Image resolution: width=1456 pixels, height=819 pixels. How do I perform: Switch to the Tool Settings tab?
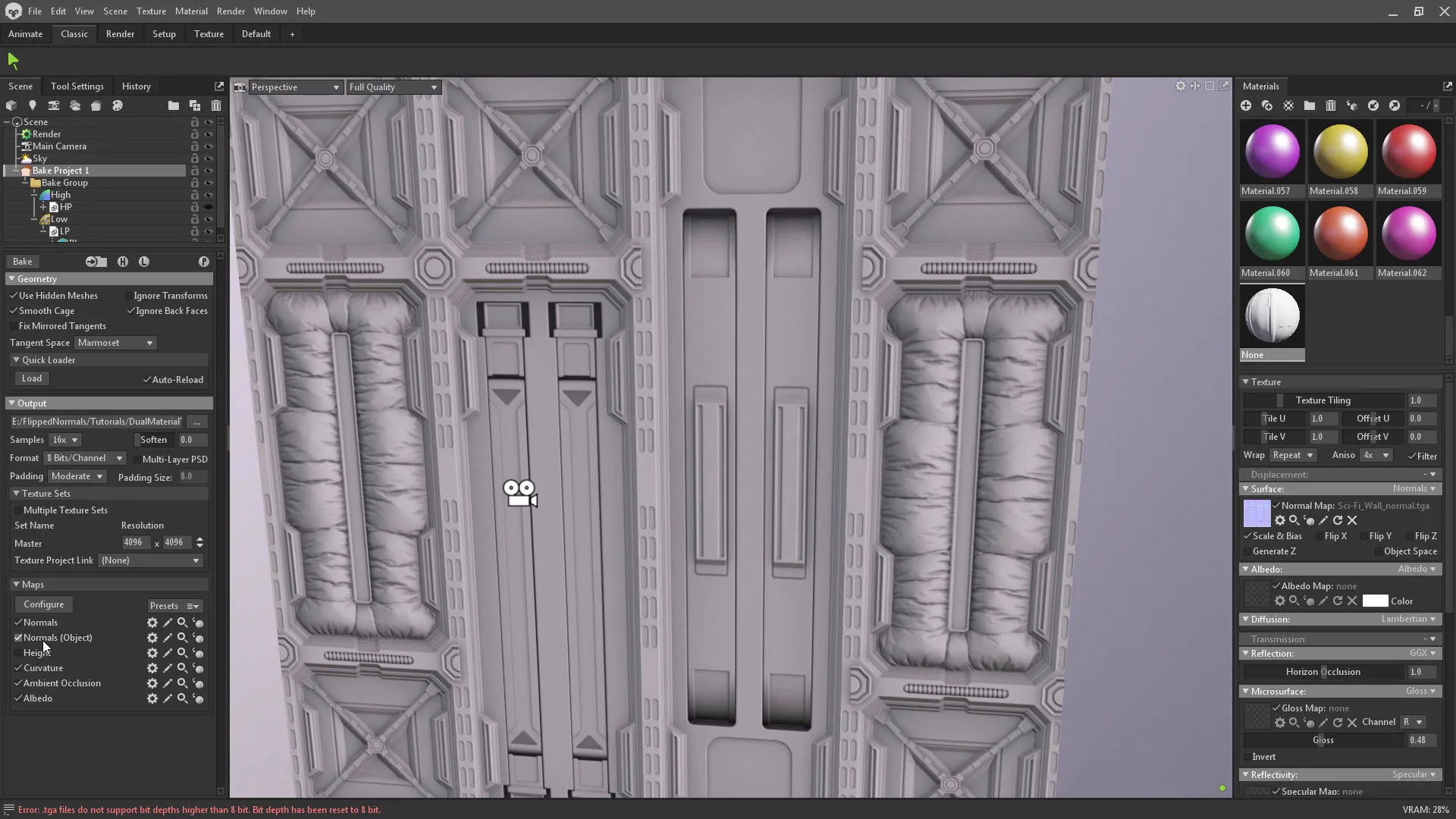(77, 86)
